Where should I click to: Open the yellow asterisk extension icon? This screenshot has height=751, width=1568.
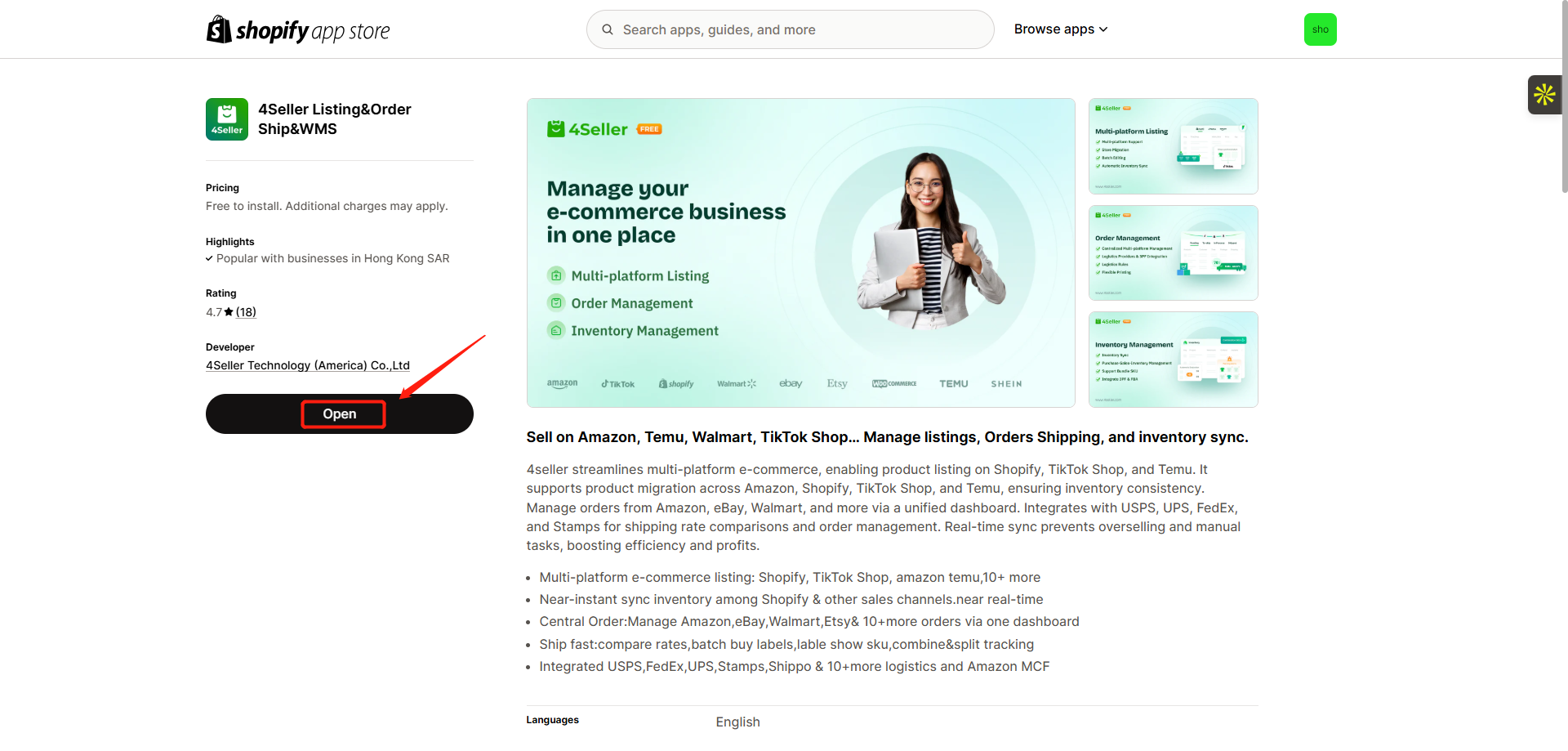(x=1544, y=95)
